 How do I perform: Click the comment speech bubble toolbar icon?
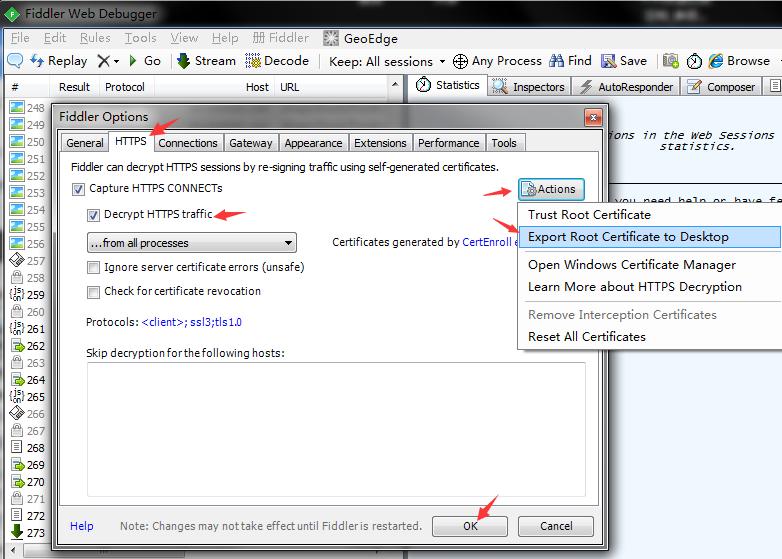click(x=15, y=60)
